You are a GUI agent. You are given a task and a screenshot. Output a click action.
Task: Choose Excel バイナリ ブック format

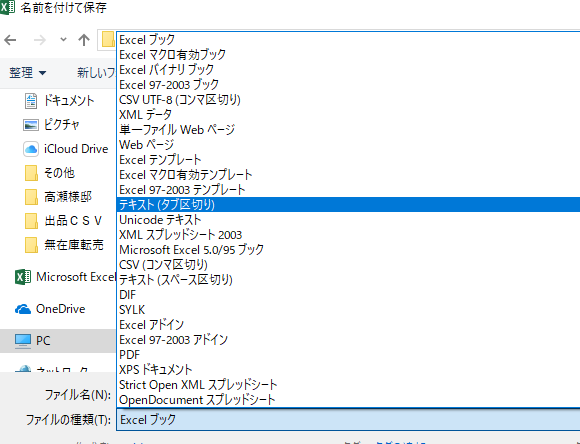pos(348,70)
